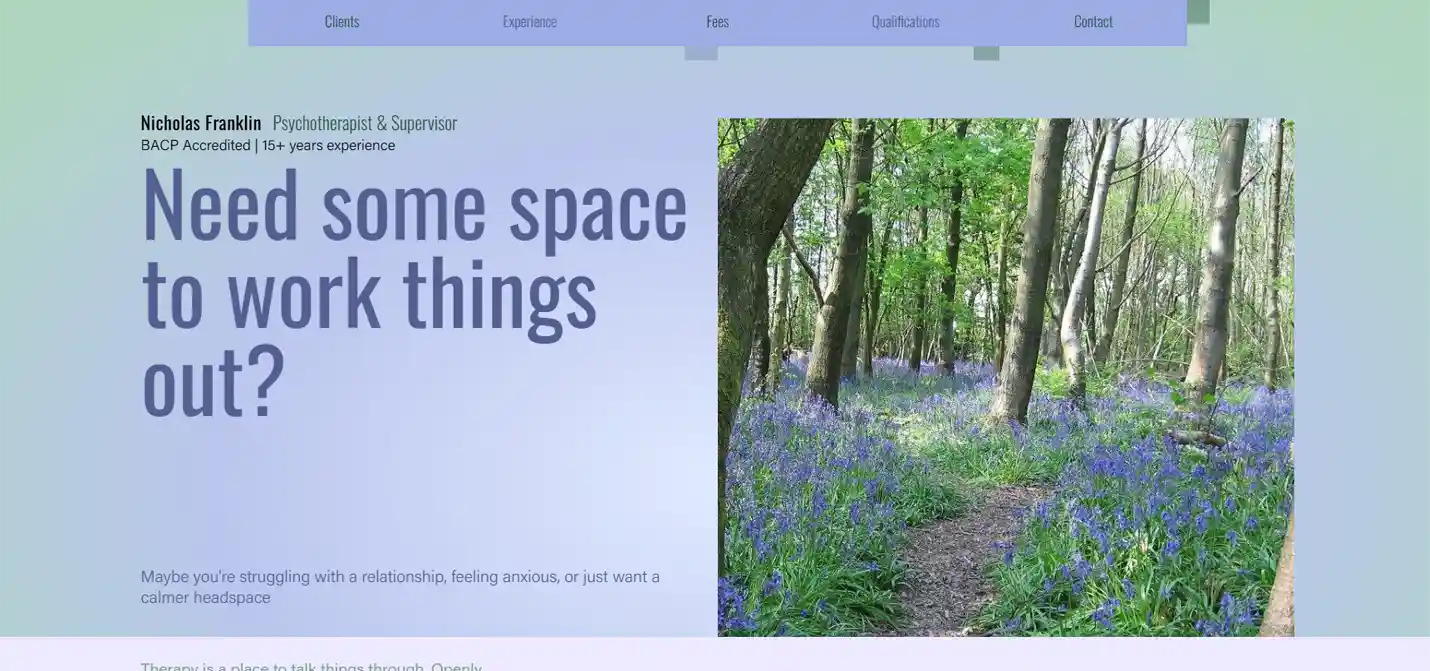Click the 'Need some space' headline line

click(414, 205)
